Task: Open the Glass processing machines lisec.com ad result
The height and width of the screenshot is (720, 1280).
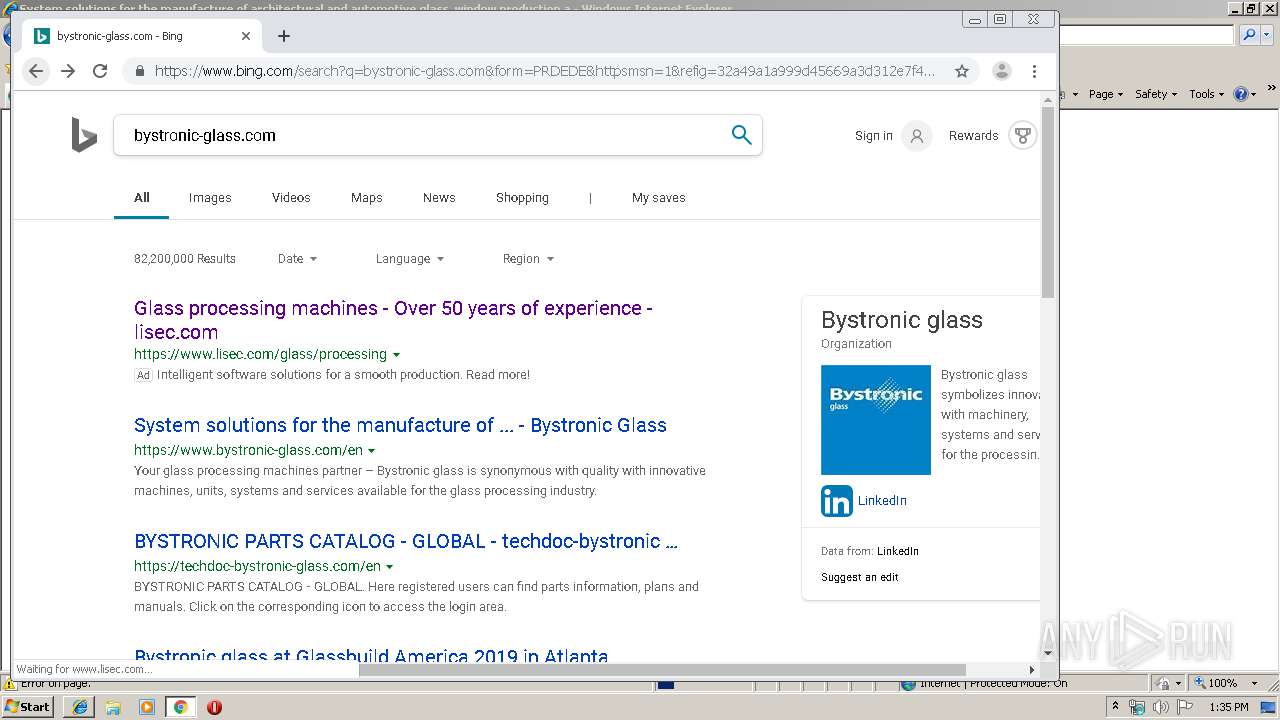Action: [393, 320]
